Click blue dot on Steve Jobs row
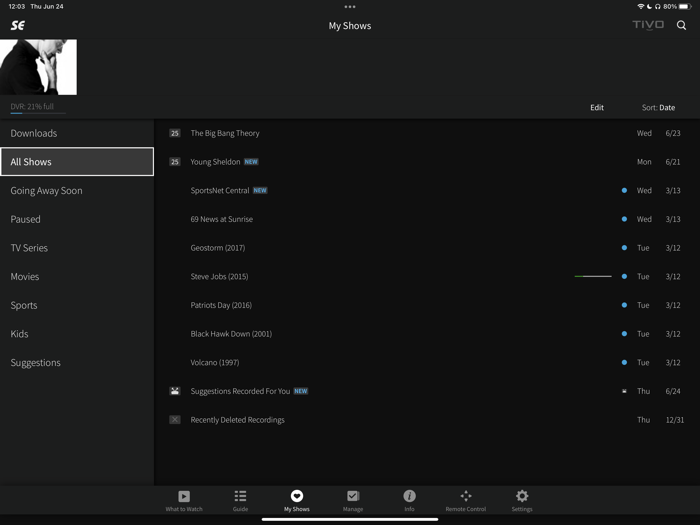The width and height of the screenshot is (700, 525). click(x=624, y=276)
